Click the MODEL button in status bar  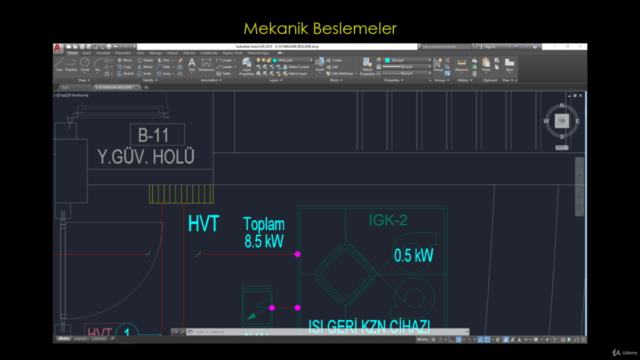tap(422, 340)
